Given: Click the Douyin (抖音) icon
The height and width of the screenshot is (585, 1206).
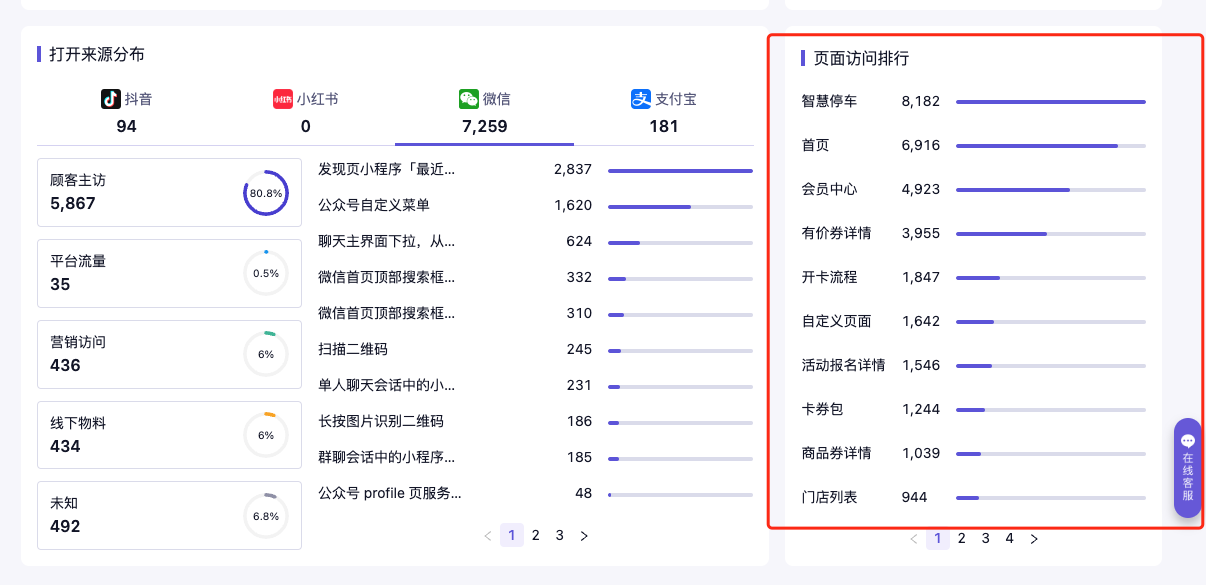Looking at the screenshot, I should [111, 99].
